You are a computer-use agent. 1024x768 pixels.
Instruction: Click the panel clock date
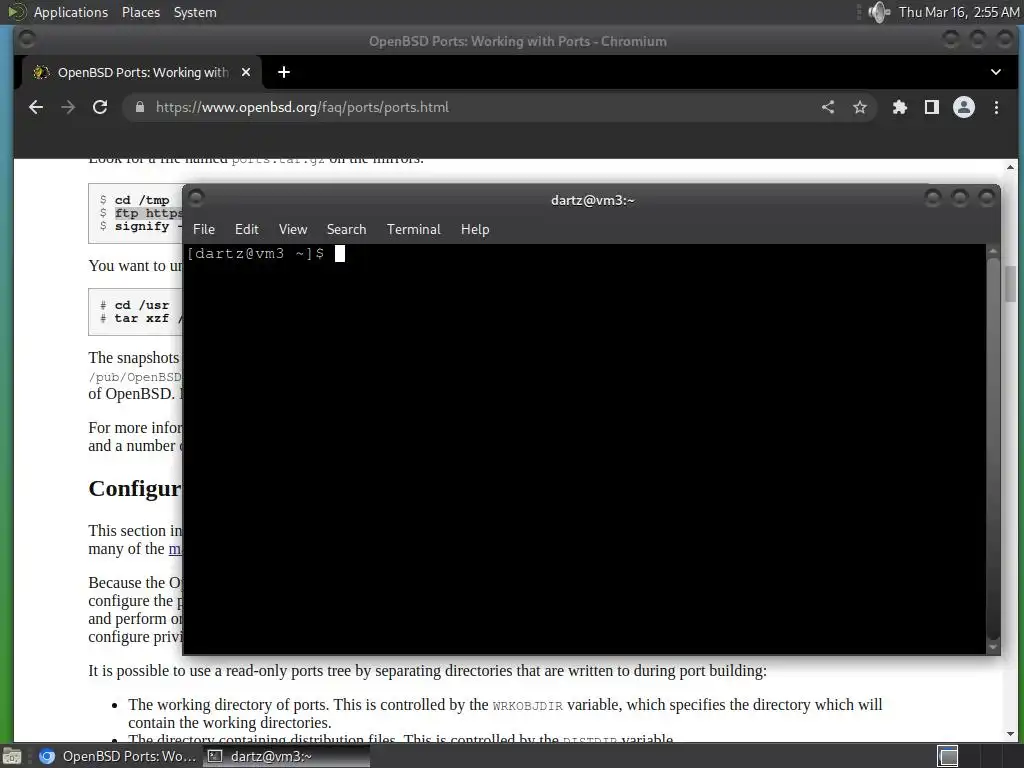[959, 12]
